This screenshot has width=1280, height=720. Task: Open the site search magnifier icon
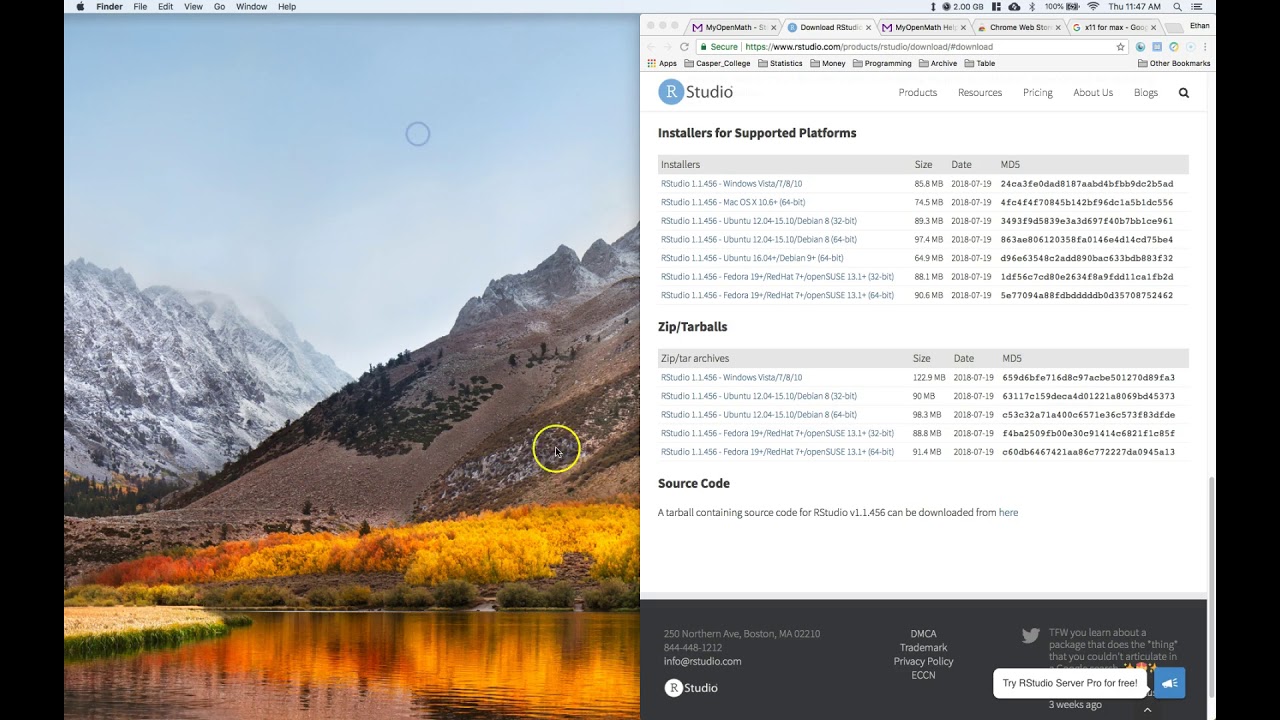(x=1184, y=93)
